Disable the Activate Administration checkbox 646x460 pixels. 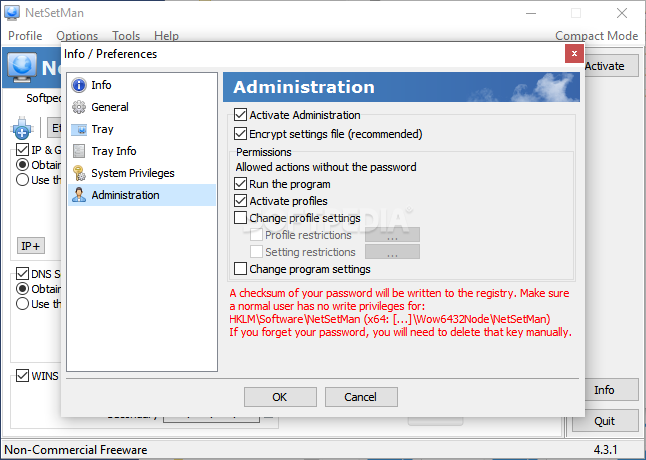(x=240, y=114)
